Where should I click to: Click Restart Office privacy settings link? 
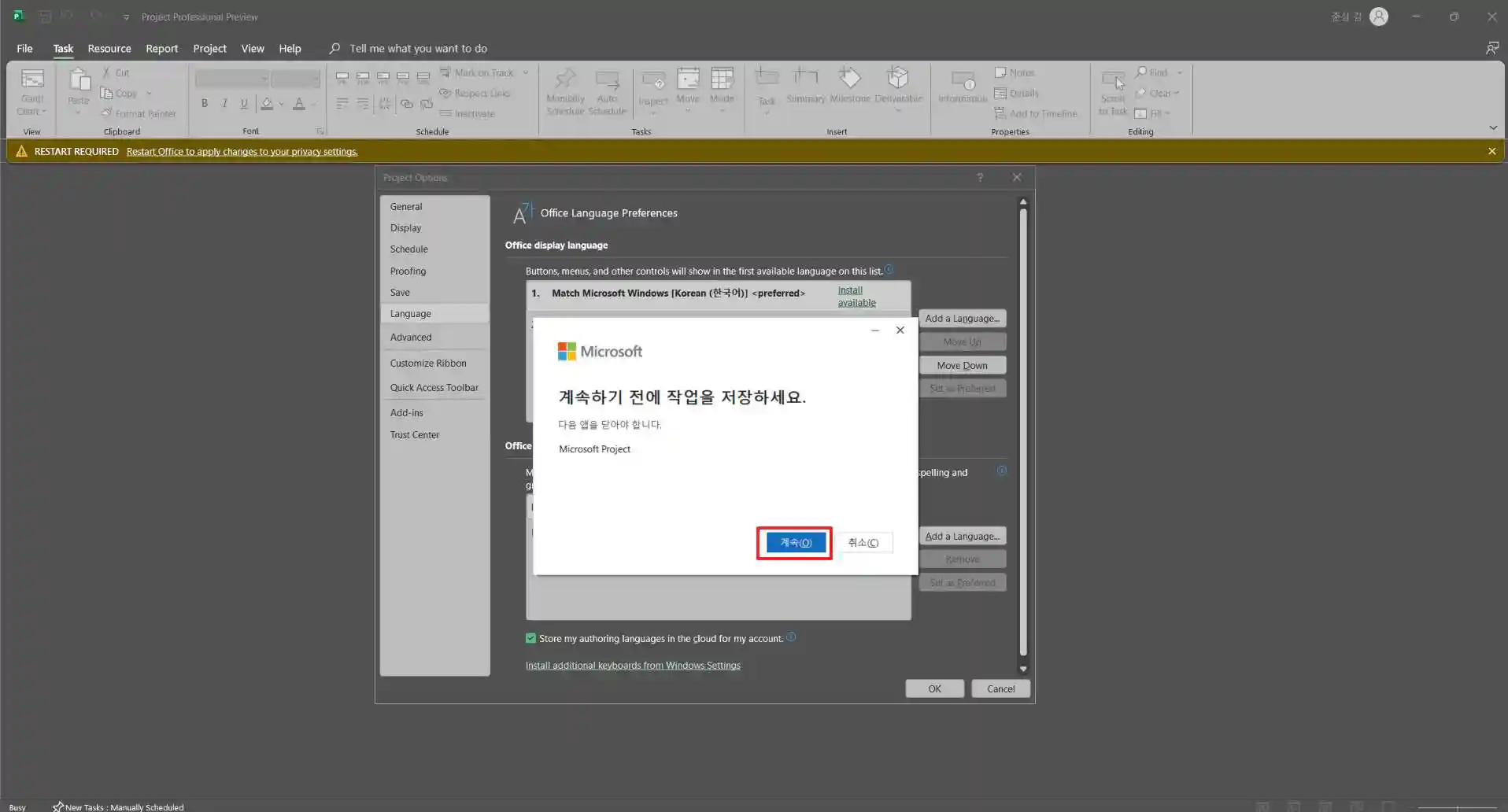pyautogui.click(x=242, y=151)
